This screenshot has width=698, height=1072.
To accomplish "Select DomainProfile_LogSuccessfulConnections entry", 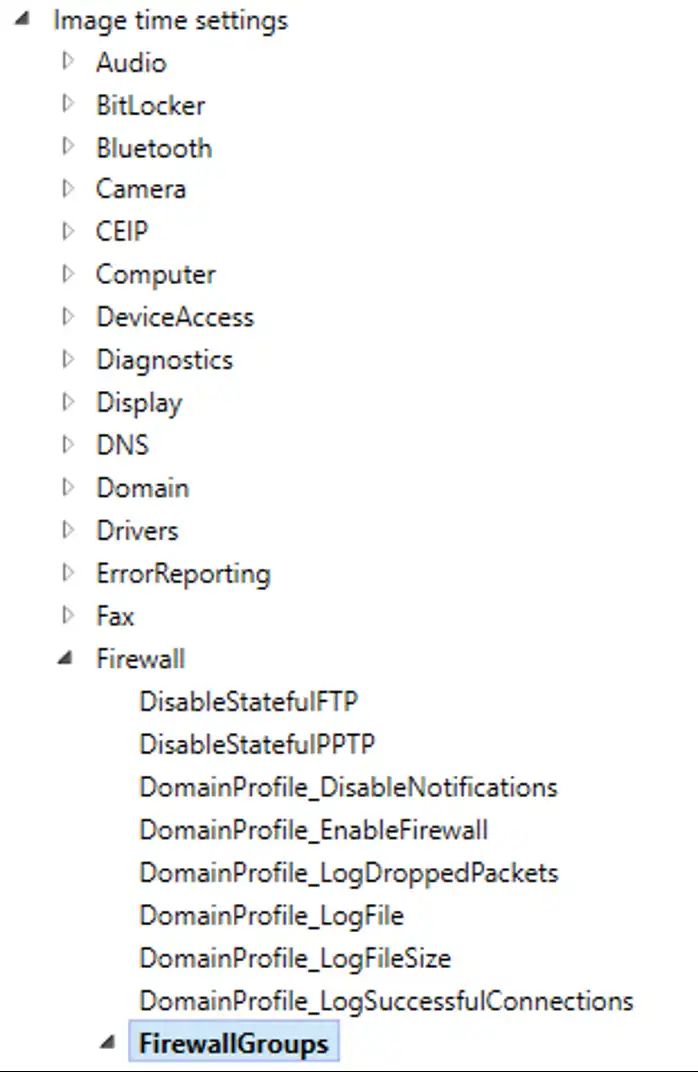I will [387, 1002].
